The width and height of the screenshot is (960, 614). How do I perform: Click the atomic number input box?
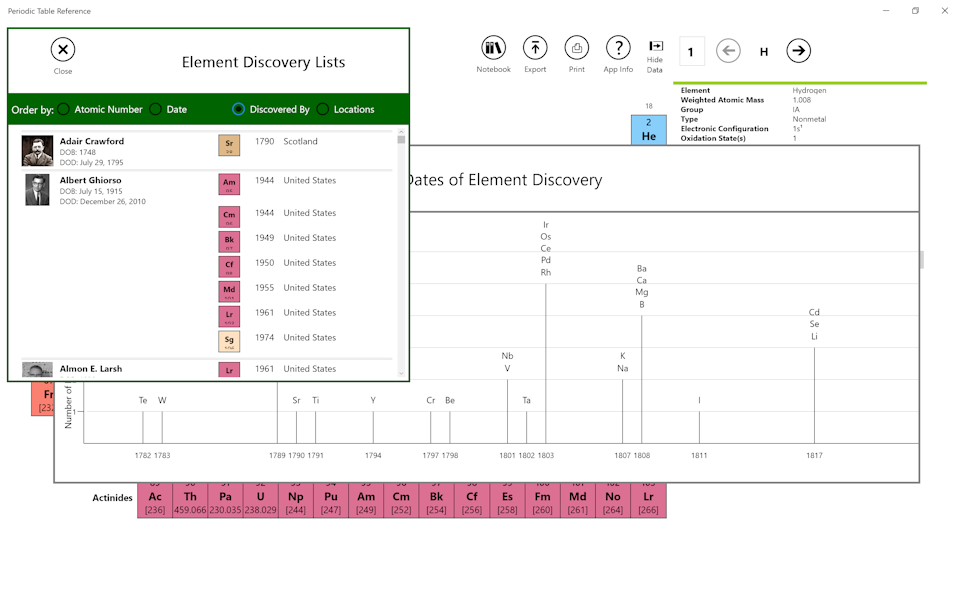point(692,51)
